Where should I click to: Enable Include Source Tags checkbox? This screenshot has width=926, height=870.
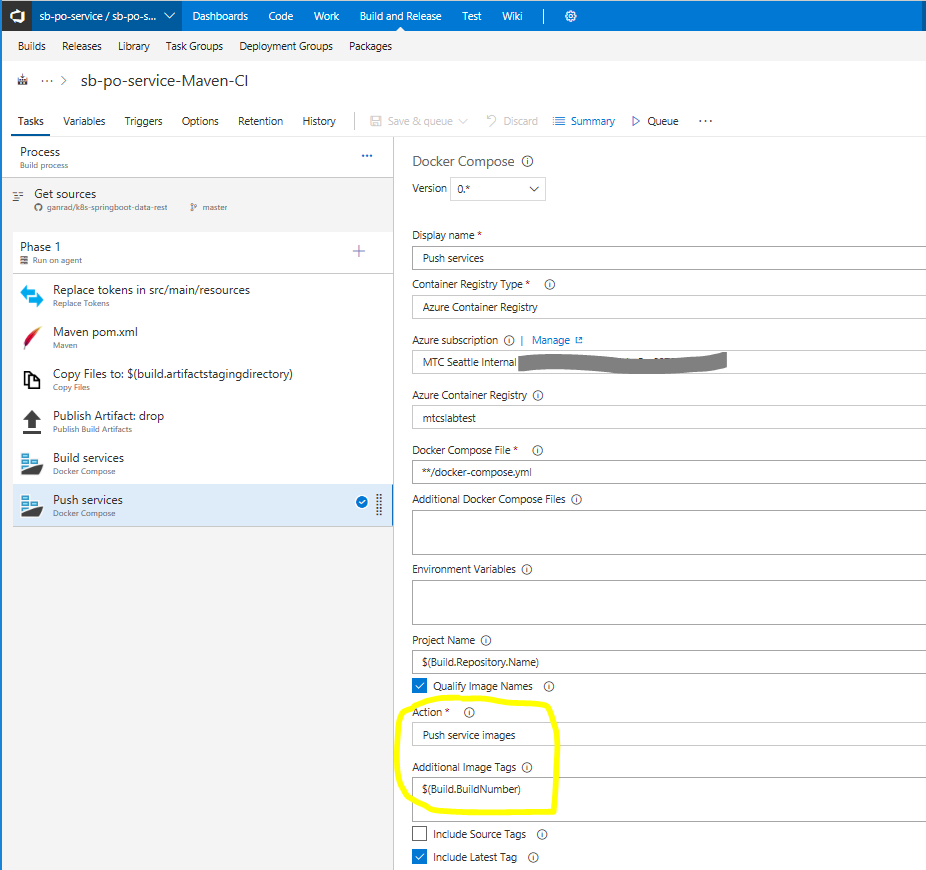tap(419, 834)
